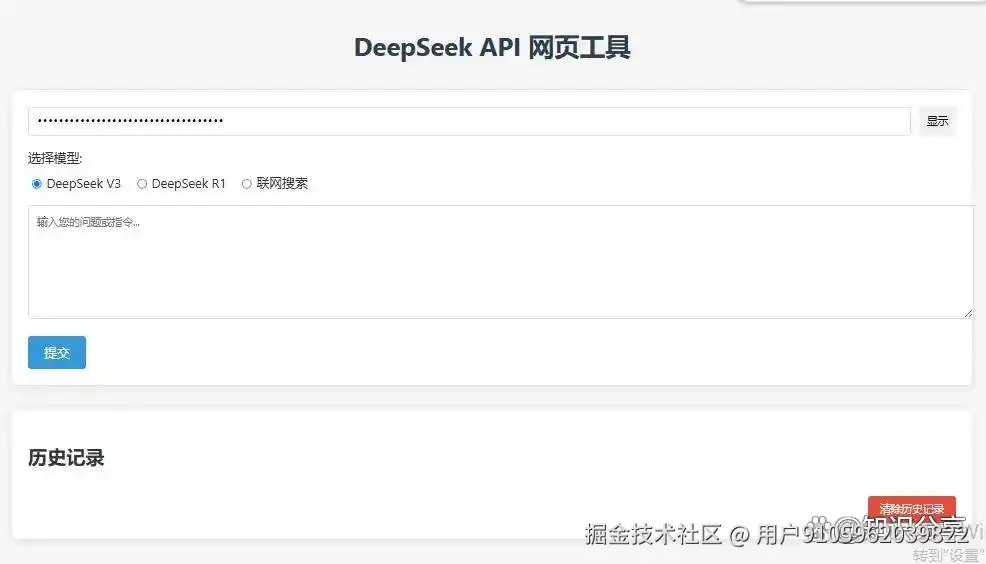Click the question textarea labeled 输入您的问题或指令
This screenshot has width=986, height=564.
point(501,262)
